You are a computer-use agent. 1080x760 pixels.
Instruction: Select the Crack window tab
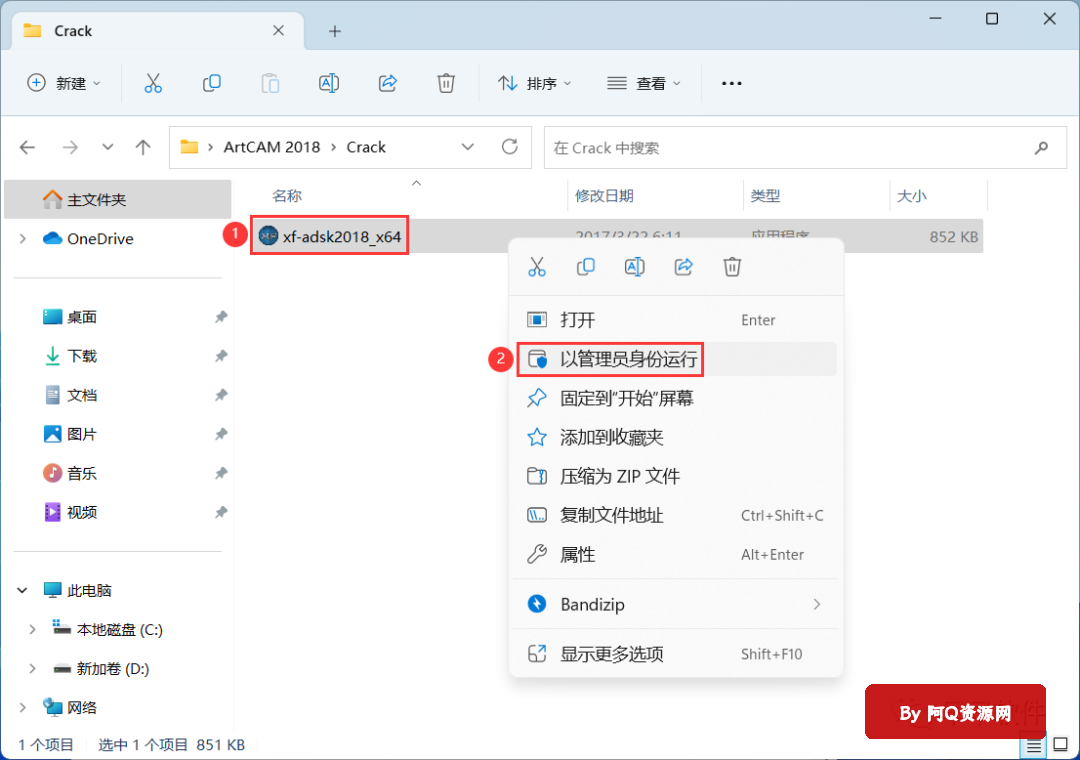tap(158, 31)
